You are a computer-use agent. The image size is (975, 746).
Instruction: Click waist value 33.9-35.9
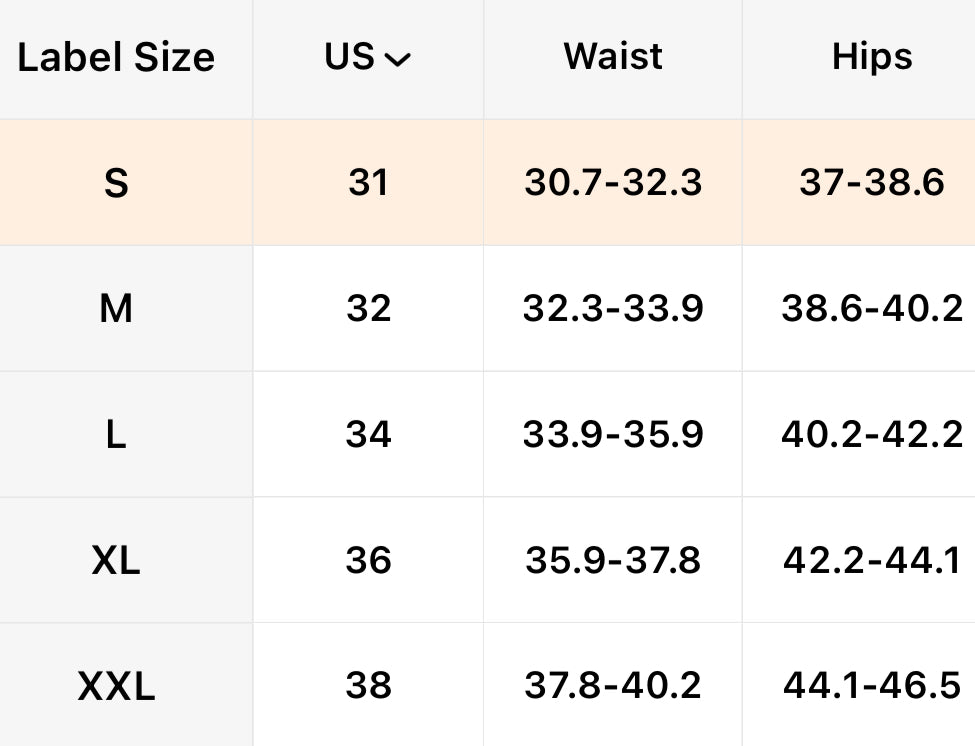point(613,435)
